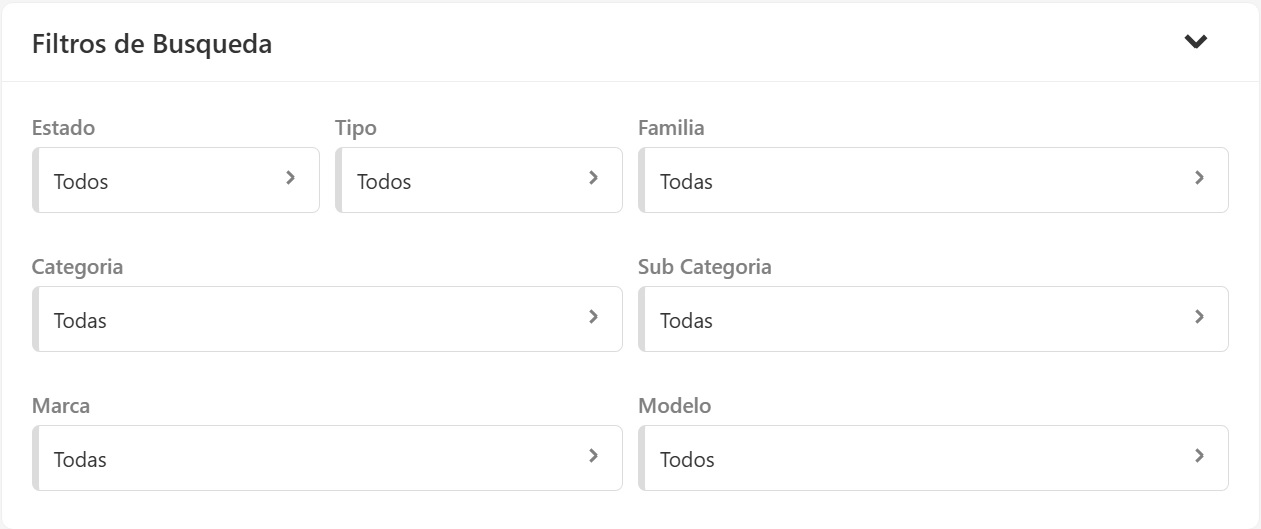The width and height of the screenshot is (1261, 529).
Task: Click the Filtros de Busqueda heading
Action: tap(152, 44)
